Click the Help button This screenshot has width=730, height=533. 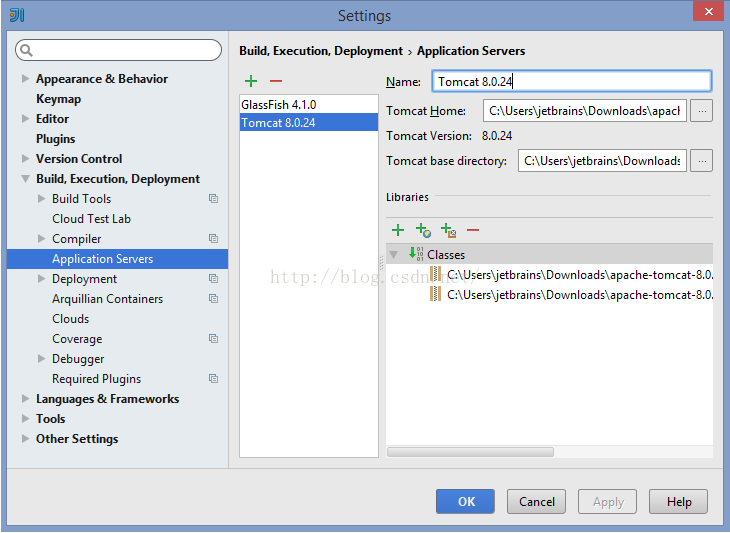[678, 501]
